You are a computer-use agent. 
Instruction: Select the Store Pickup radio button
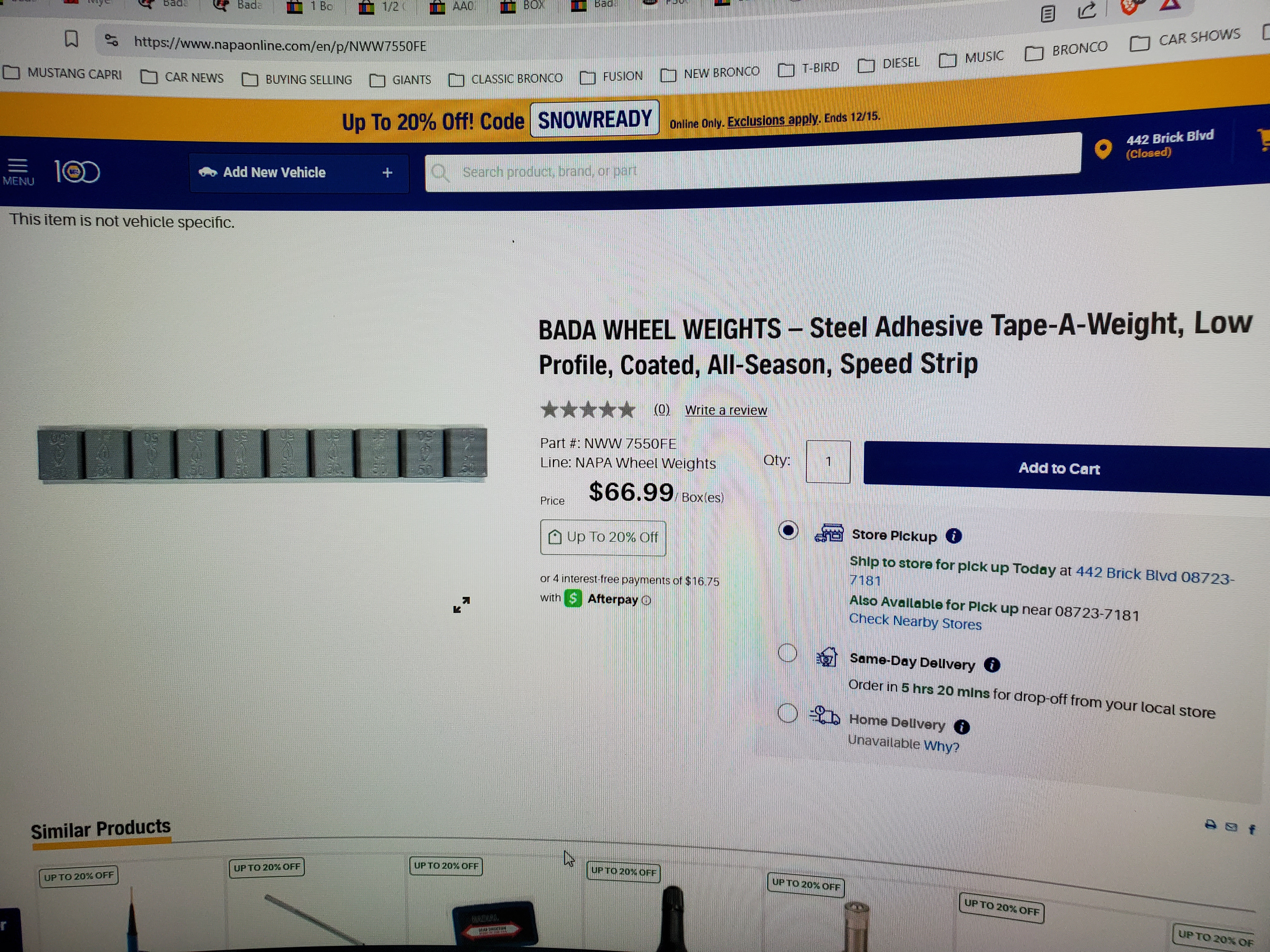[788, 530]
